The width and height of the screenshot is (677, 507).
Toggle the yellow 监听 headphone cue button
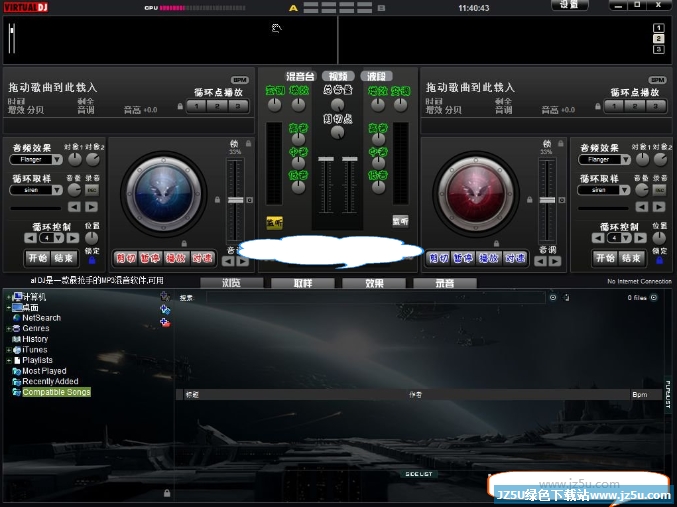(274, 222)
